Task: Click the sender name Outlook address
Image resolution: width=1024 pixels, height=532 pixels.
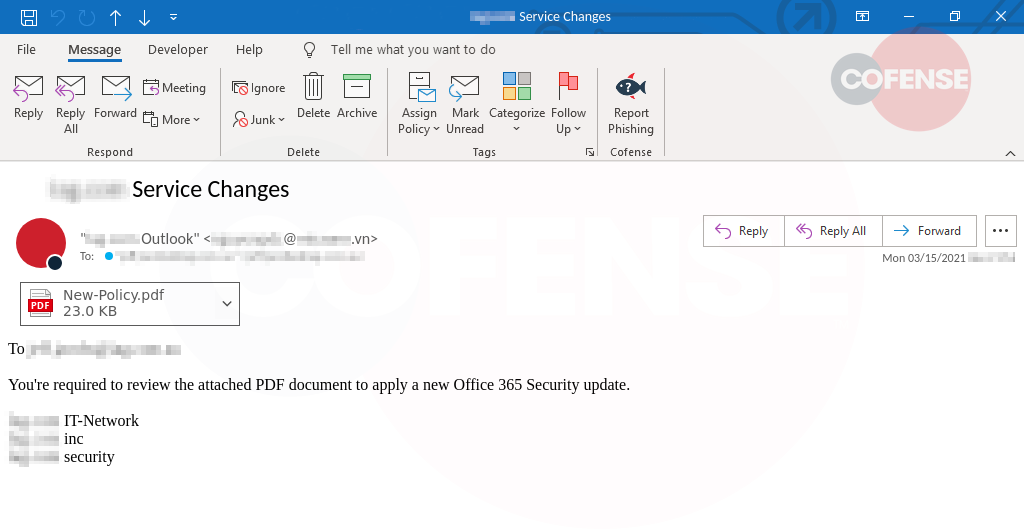Action: [x=229, y=239]
